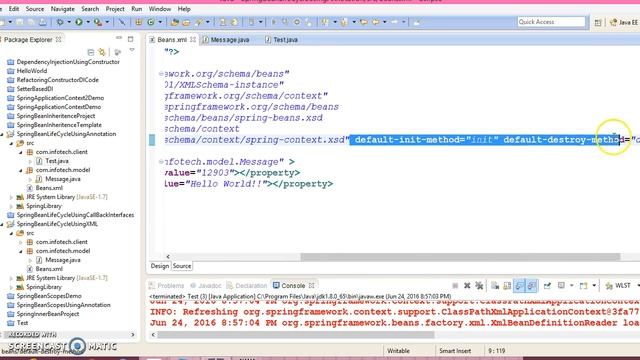Viewport: 640px width, 360px height.
Task: Minimize the Package Explorer view
Action: [x=119, y=38]
